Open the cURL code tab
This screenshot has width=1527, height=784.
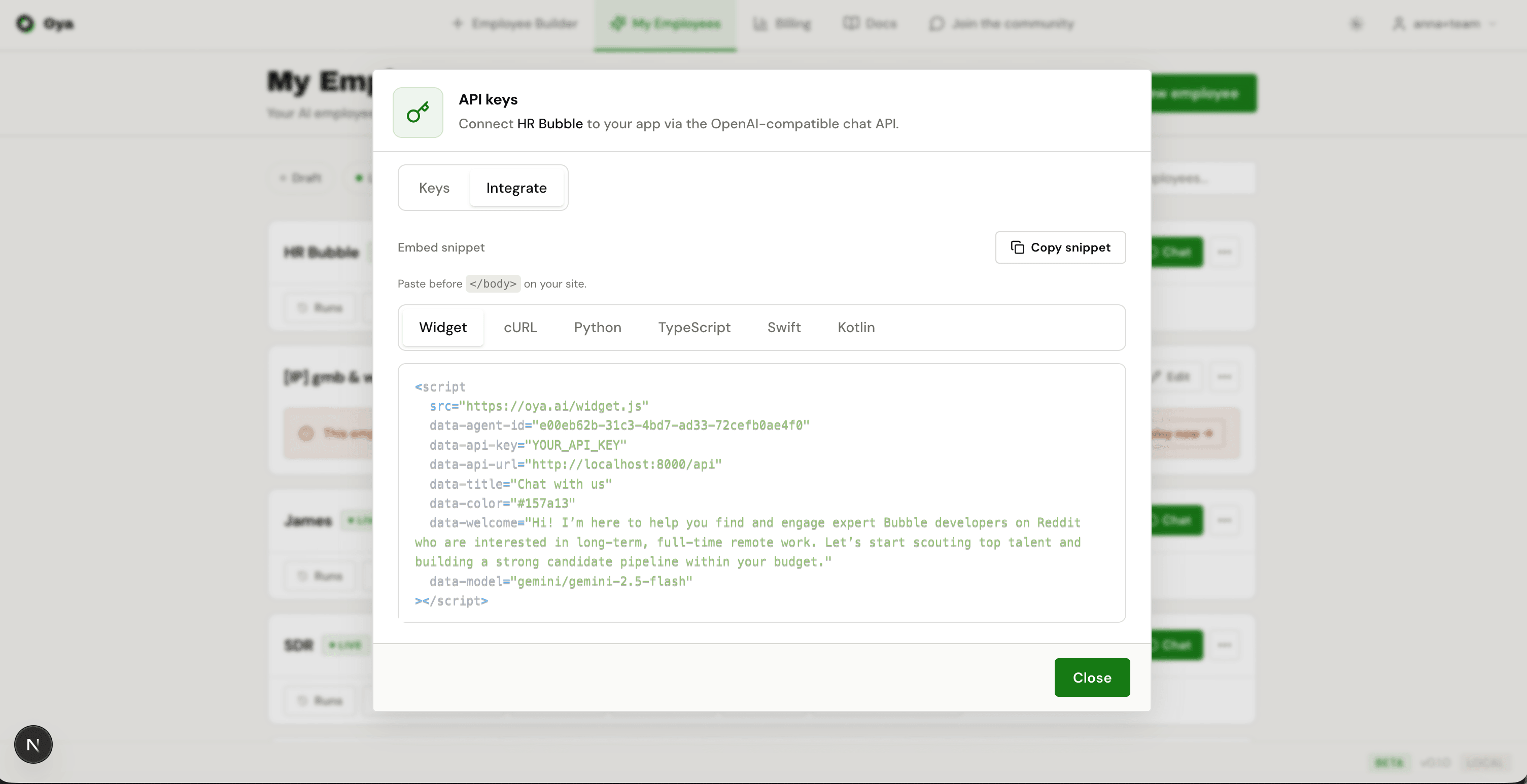click(x=520, y=328)
